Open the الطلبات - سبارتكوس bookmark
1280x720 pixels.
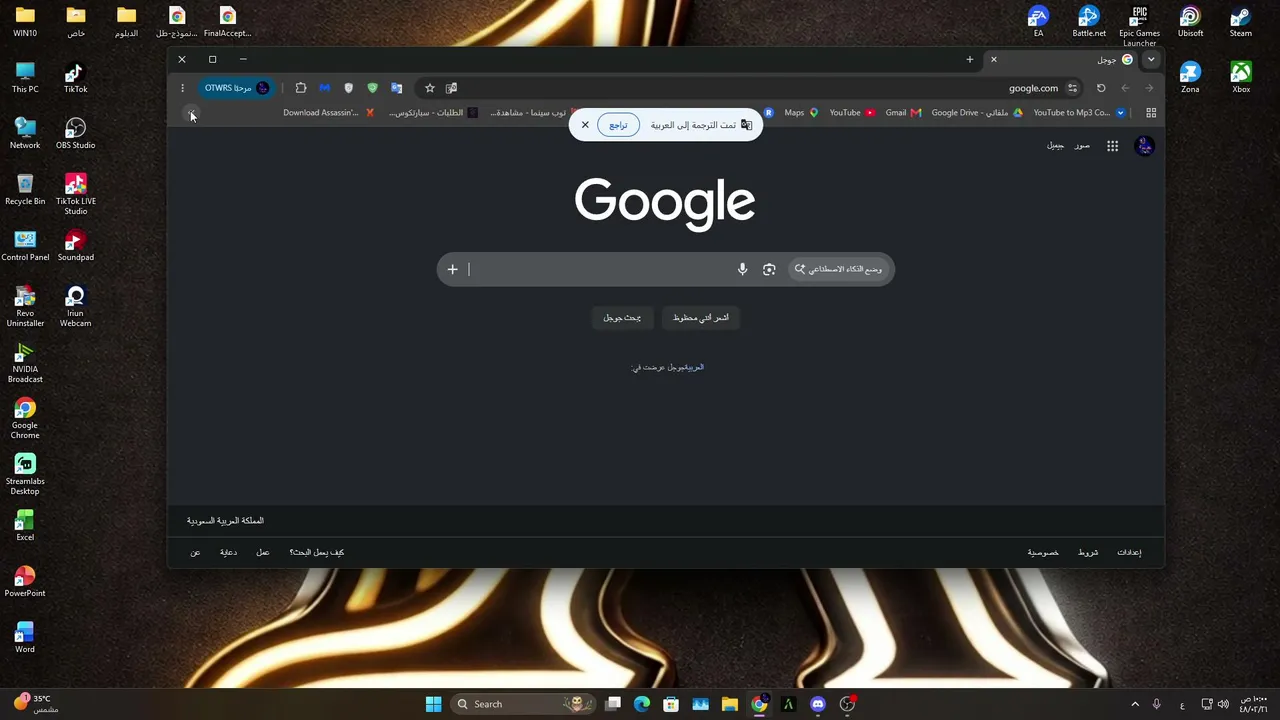pyautogui.click(x=433, y=113)
